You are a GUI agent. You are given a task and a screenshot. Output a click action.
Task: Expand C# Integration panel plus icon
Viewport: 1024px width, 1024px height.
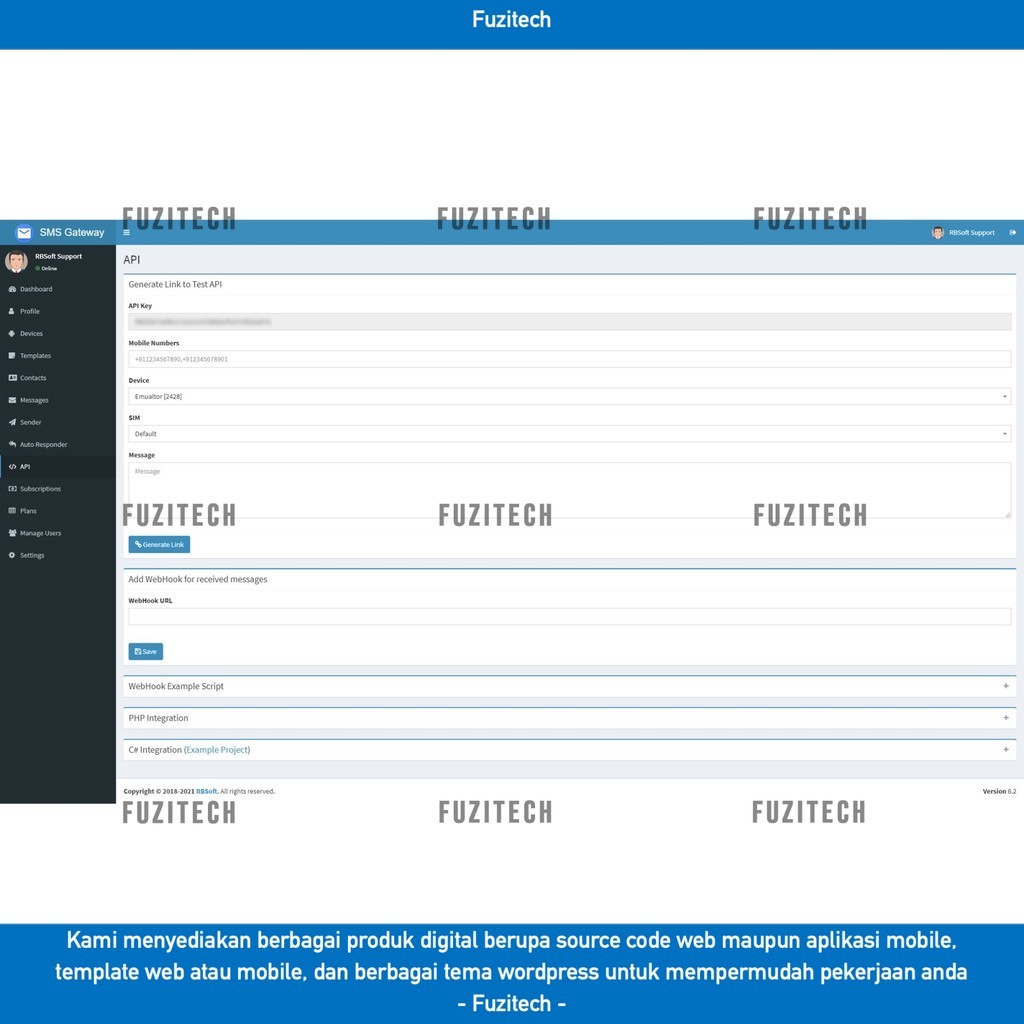coord(1006,749)
